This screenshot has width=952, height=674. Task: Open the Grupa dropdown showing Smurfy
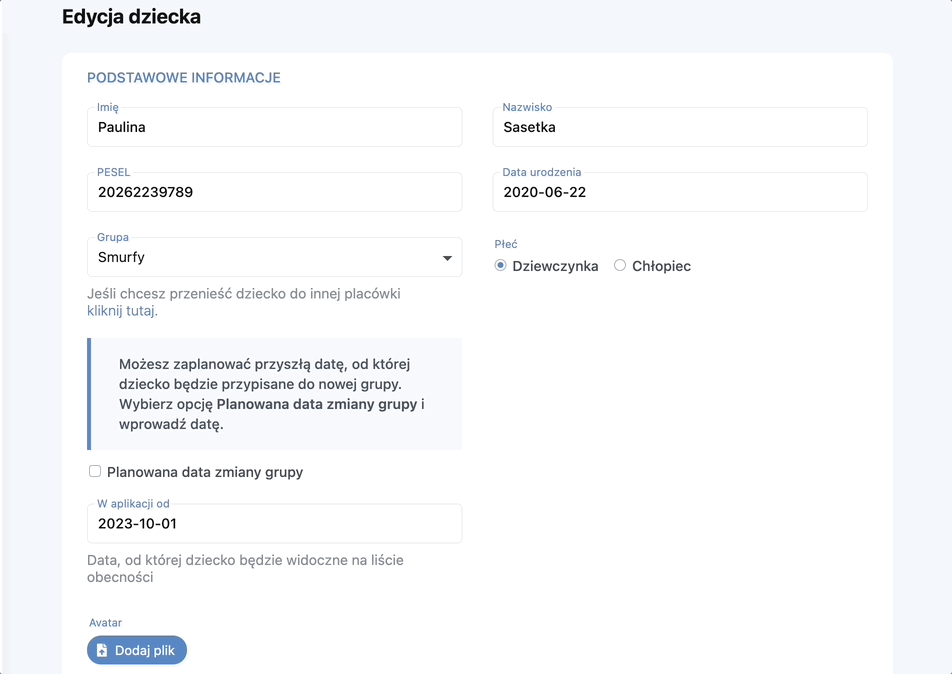click(274, 257)
